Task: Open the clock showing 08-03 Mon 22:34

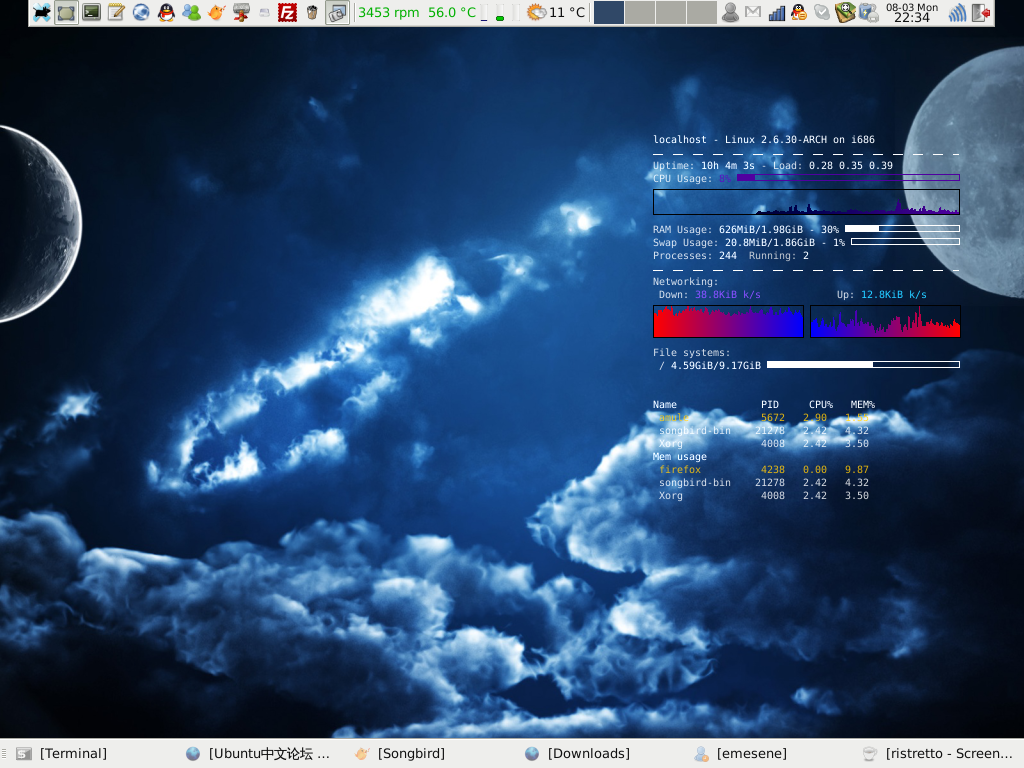Action: coord(912,12)
